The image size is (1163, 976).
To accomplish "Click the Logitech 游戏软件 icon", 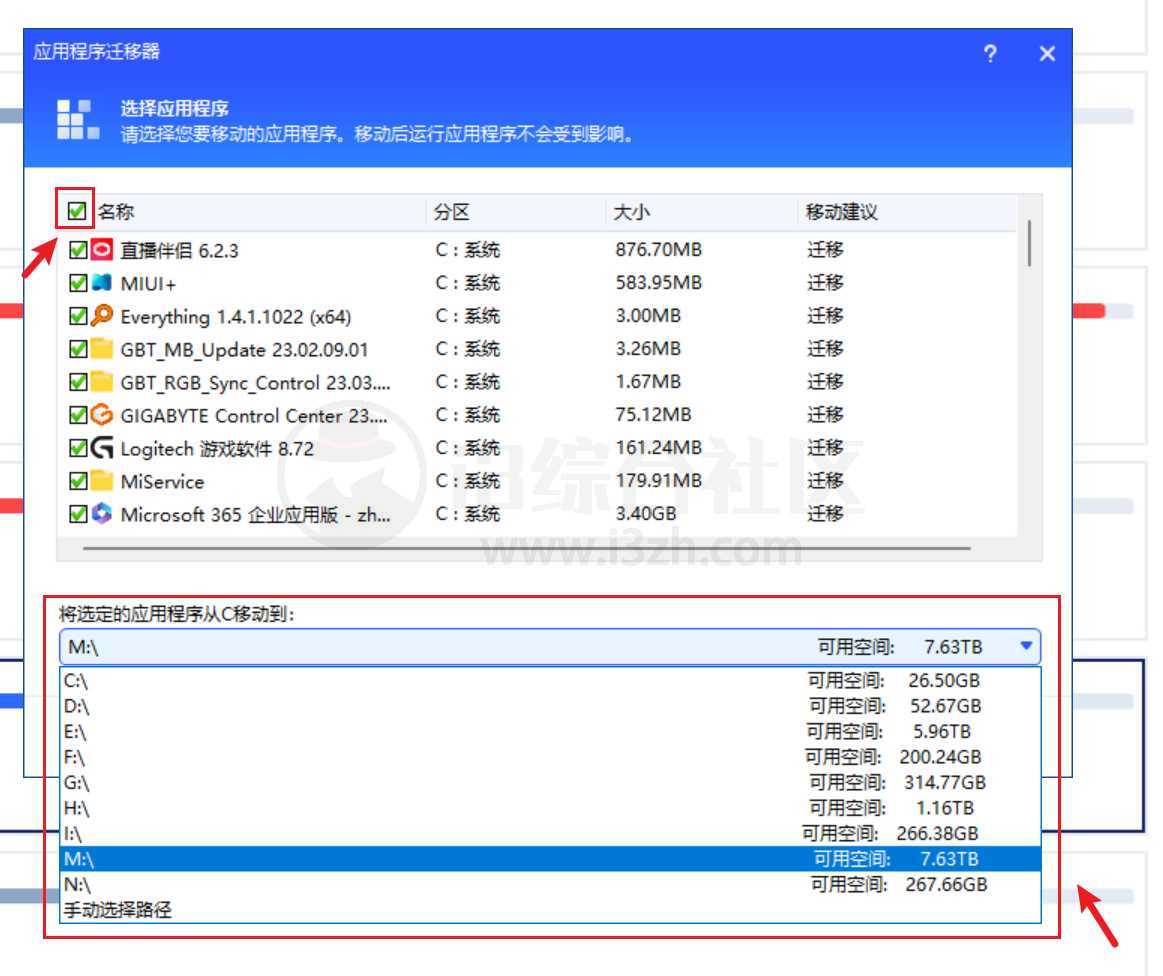I will [x=102, y=448].
